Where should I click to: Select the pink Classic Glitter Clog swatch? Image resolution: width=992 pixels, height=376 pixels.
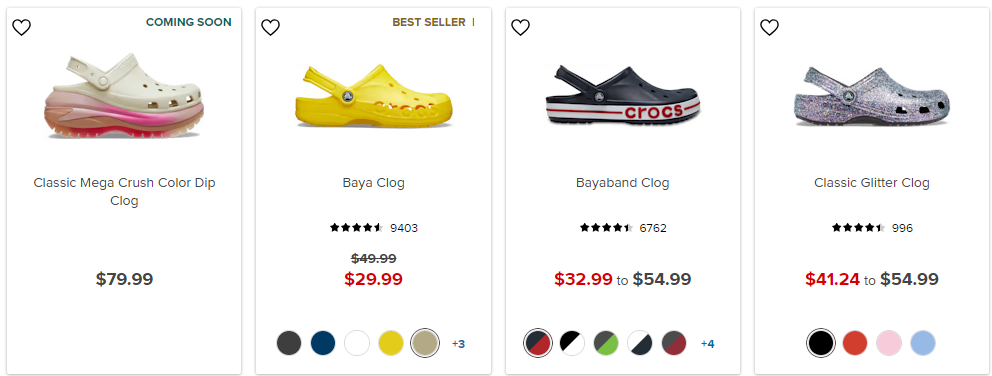[889, 343]
